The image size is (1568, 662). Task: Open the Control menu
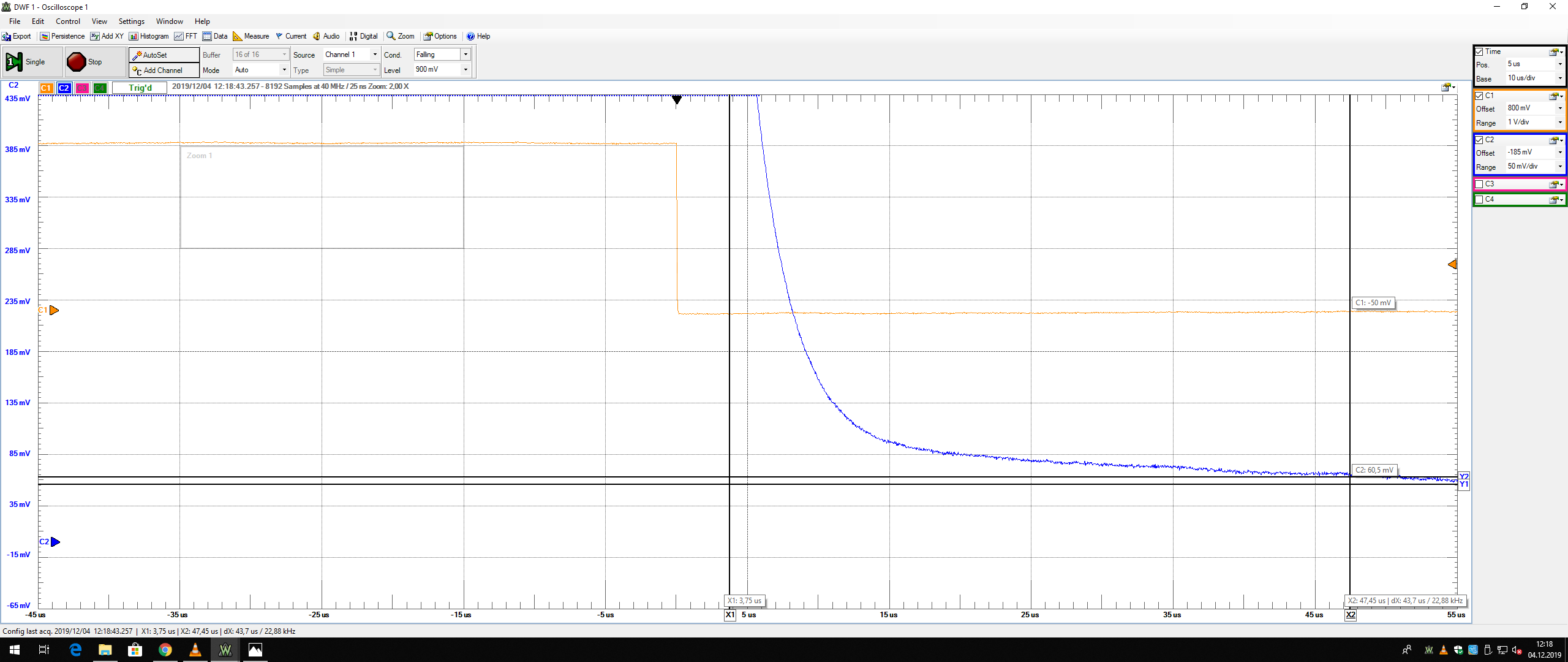tap(67, 21)
